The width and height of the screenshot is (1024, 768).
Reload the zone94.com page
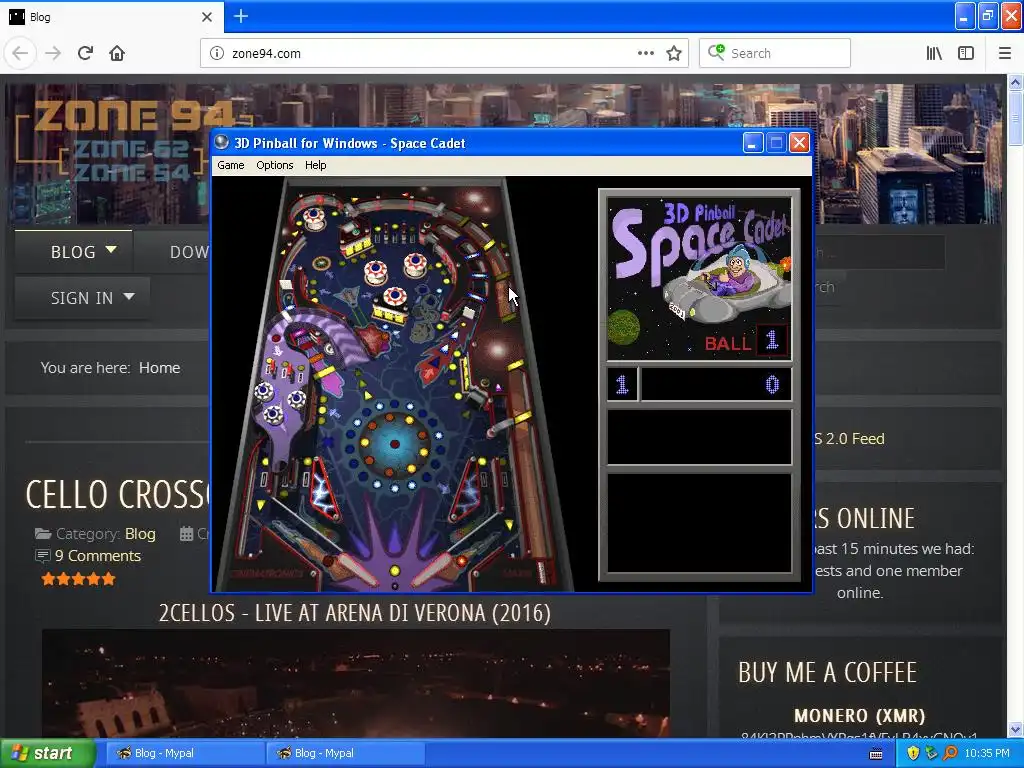point(85,53)
